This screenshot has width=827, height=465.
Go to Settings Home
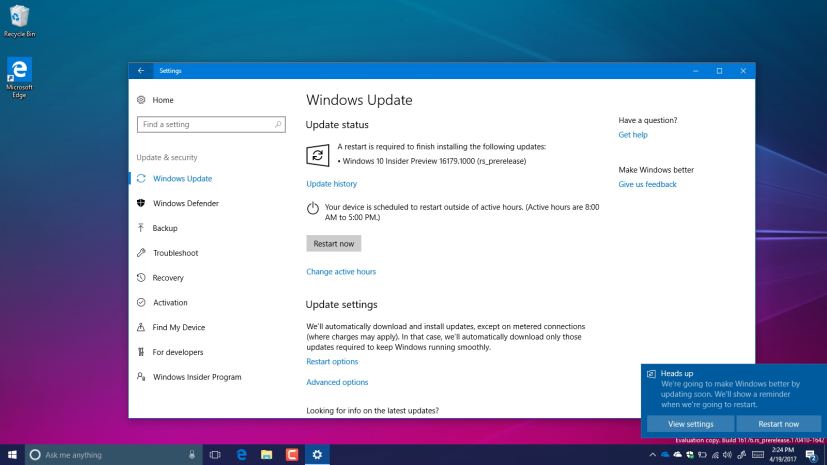pyautogui.click(x=162, y=100)
